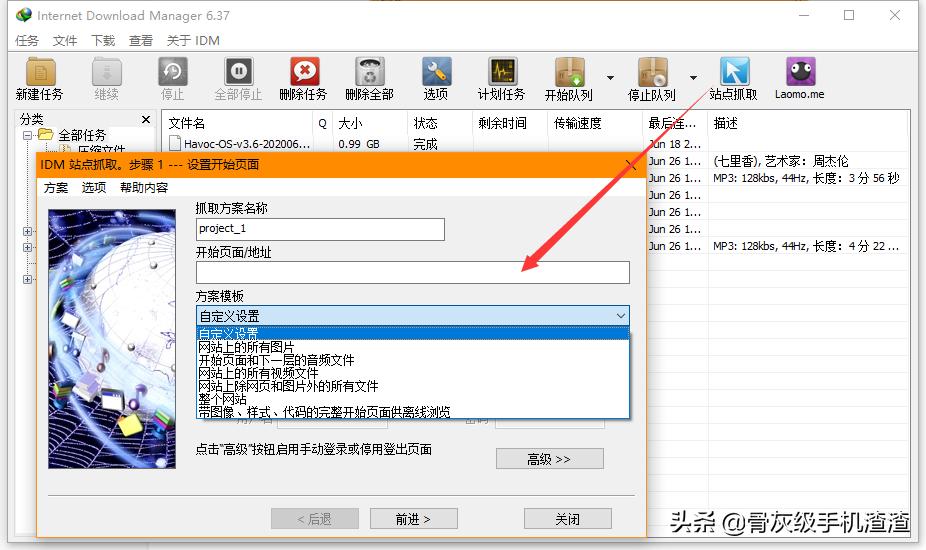Select 自定义设置 in the template list
Screen dimensions: 926x550
pyautogui.click(x=412, y=334)
